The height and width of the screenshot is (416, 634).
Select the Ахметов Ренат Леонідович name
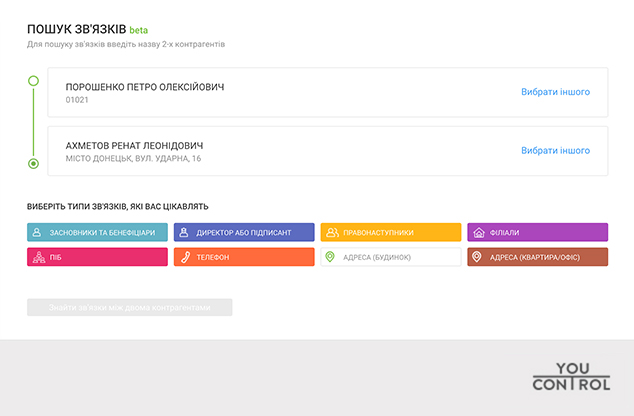point(134,146)
